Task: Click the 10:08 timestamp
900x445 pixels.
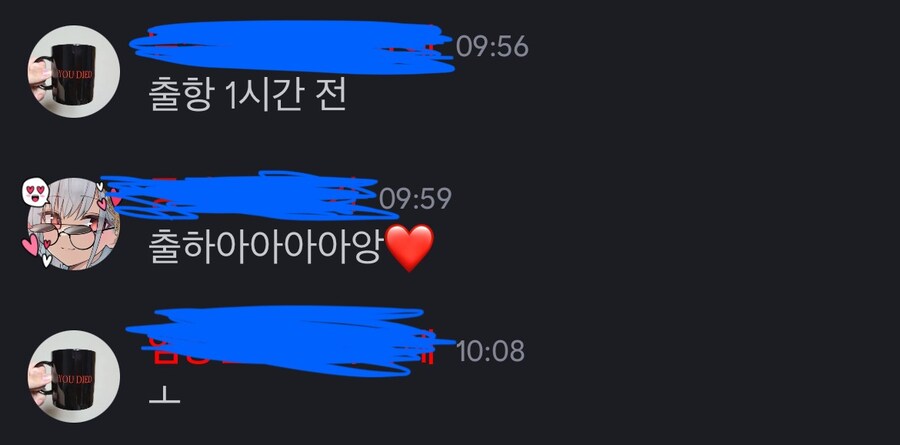Action: coord(490,351)
